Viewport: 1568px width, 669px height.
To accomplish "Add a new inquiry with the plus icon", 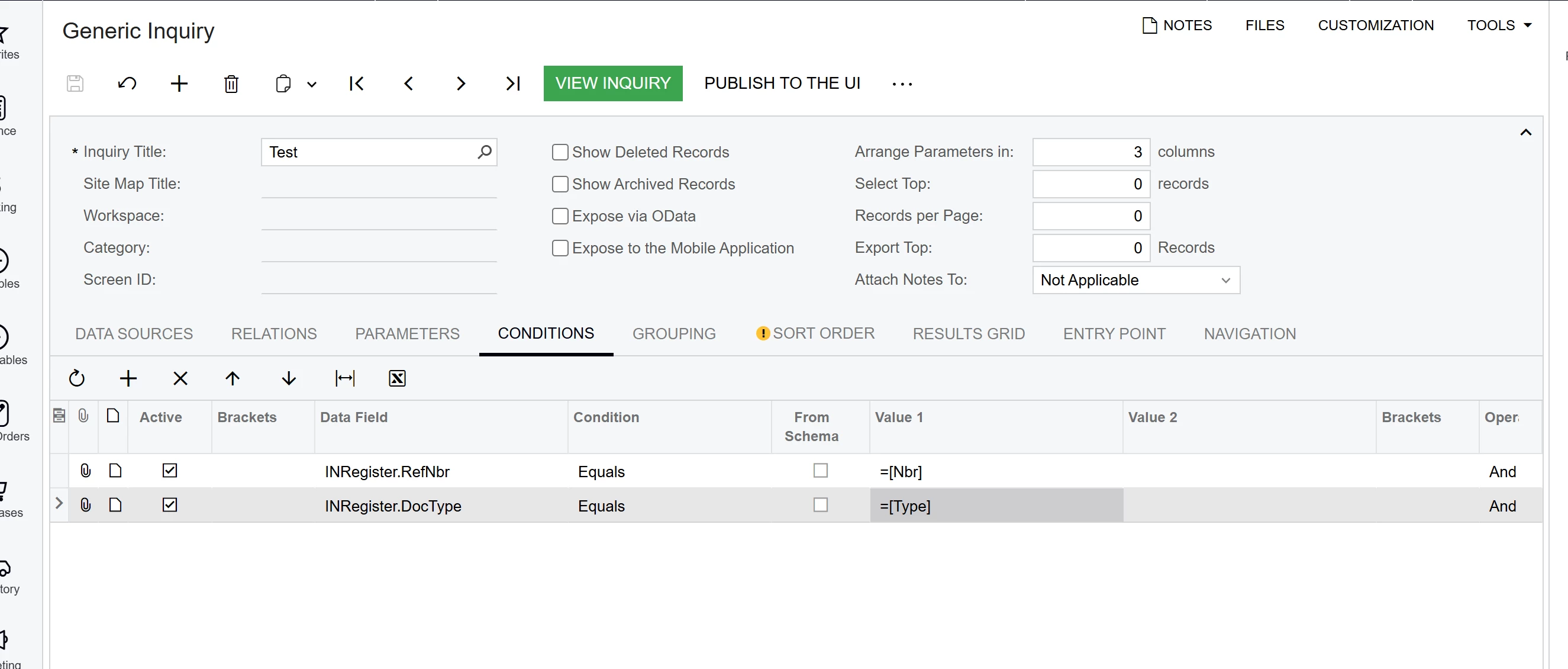I will click(x=179, y=83).
